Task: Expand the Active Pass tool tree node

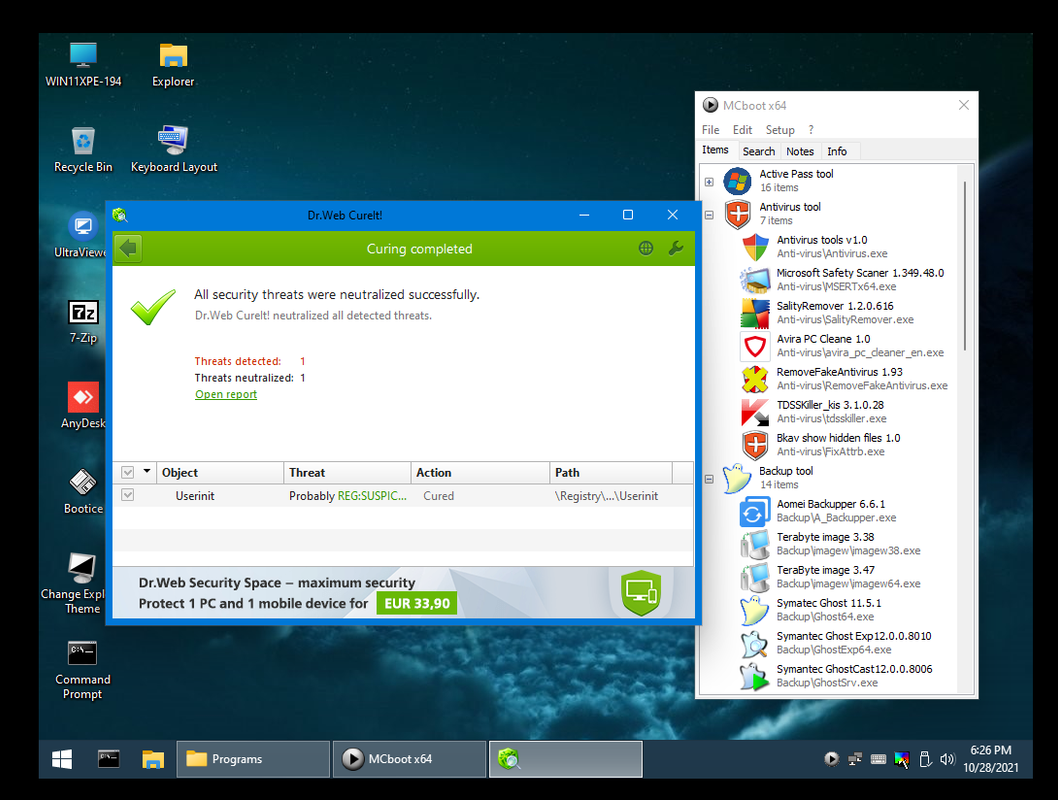Action: (x=709, y=181)
